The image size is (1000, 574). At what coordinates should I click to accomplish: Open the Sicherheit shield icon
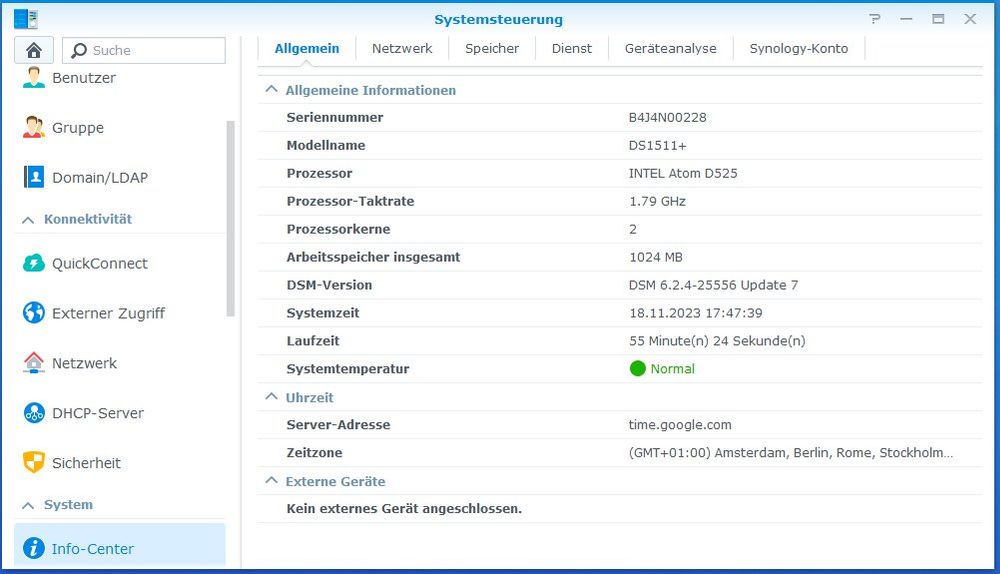[x=34, y=463]
